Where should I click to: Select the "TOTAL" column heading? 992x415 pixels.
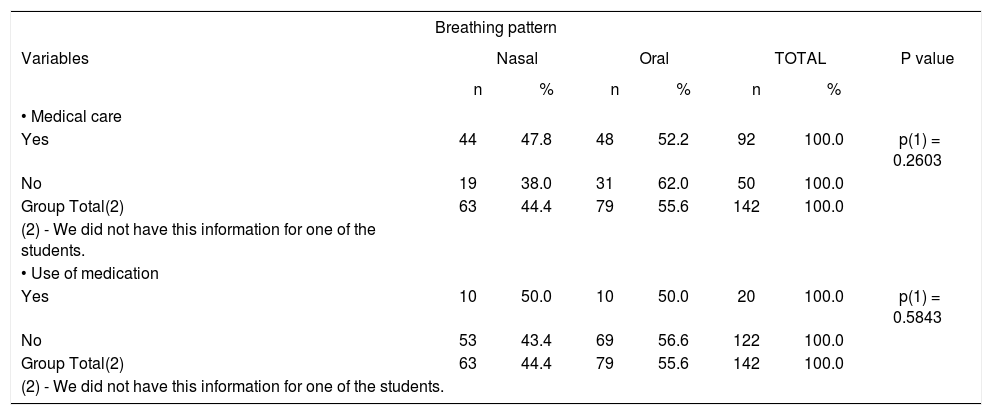800,58
